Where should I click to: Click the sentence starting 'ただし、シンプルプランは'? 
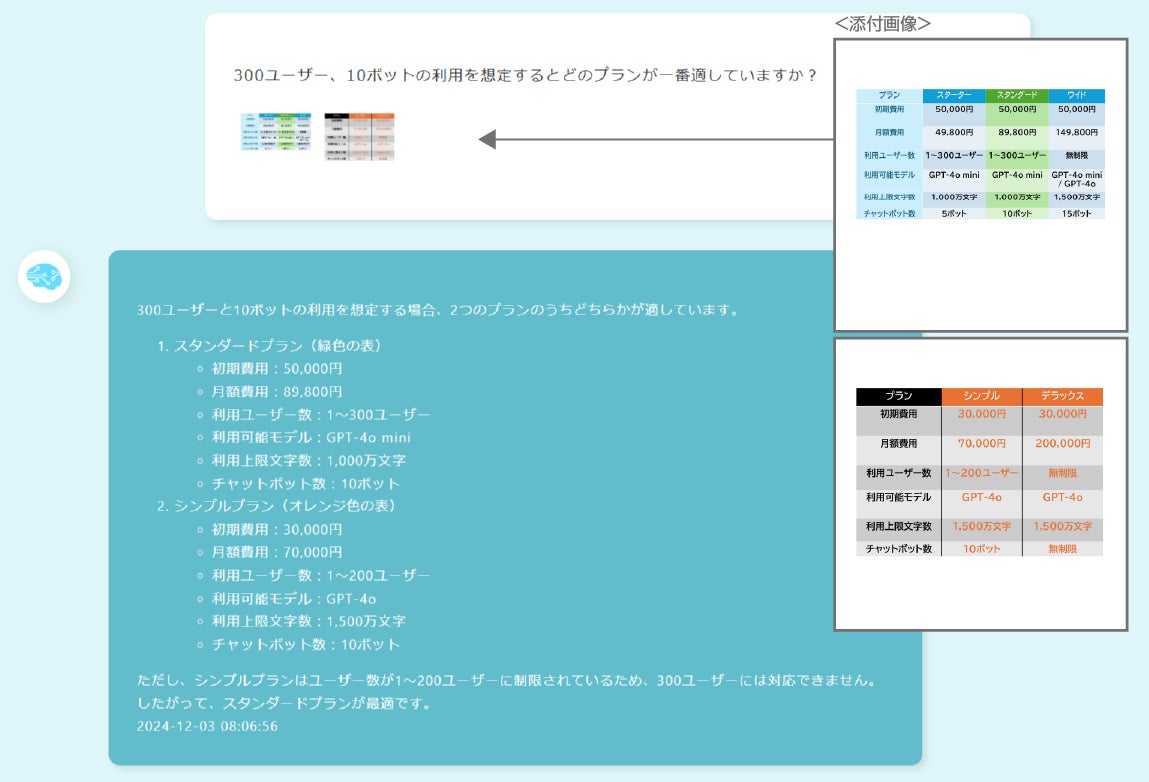point(507,680)
